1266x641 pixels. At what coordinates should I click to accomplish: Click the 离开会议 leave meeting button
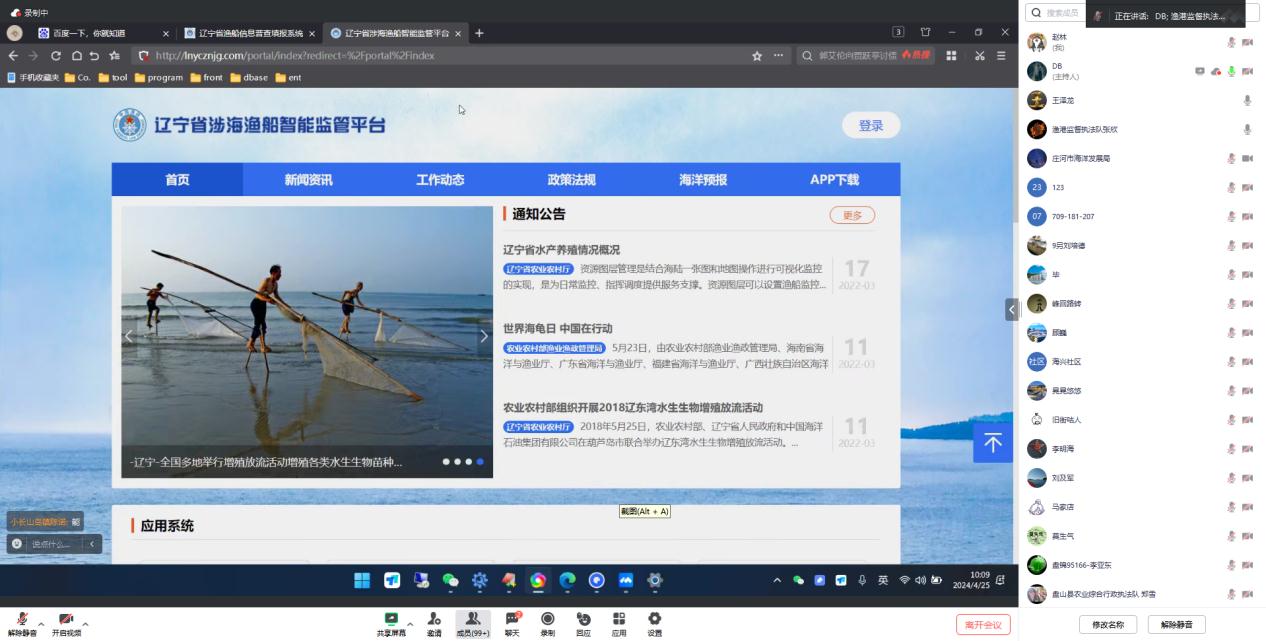(x=983, y=625)
